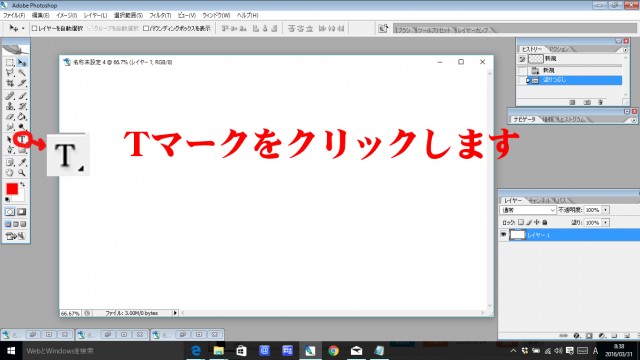Image resolution: width=640 pixels, height=360 pixels.
Task: Open the tool preset picker arrow
Action: [23, 28]
